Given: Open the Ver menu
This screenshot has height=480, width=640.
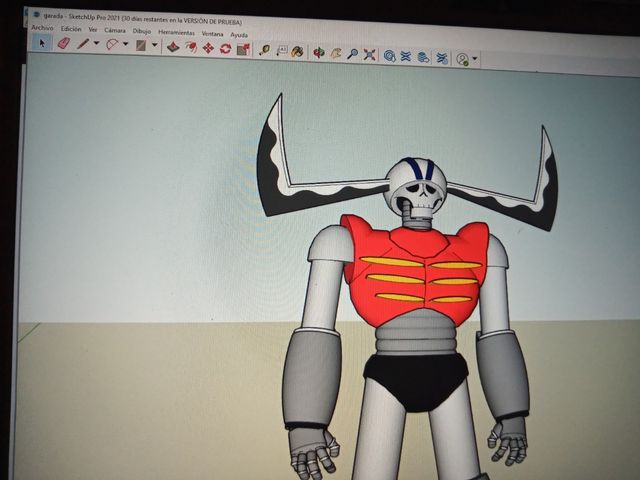Looking at the screenshot, I should click(93, 30).
